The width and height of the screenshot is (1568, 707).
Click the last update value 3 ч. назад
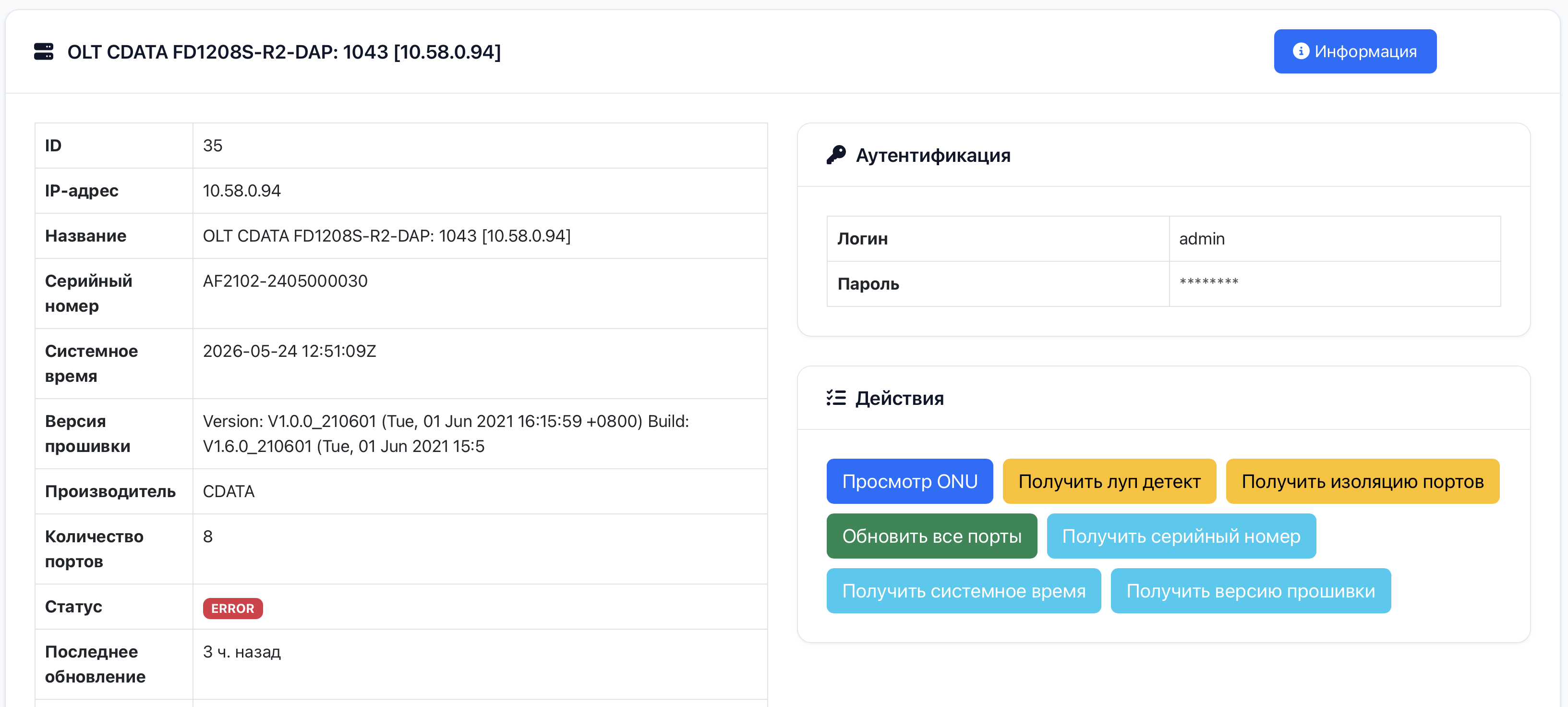pyautogui.click(x=241, y=652)
